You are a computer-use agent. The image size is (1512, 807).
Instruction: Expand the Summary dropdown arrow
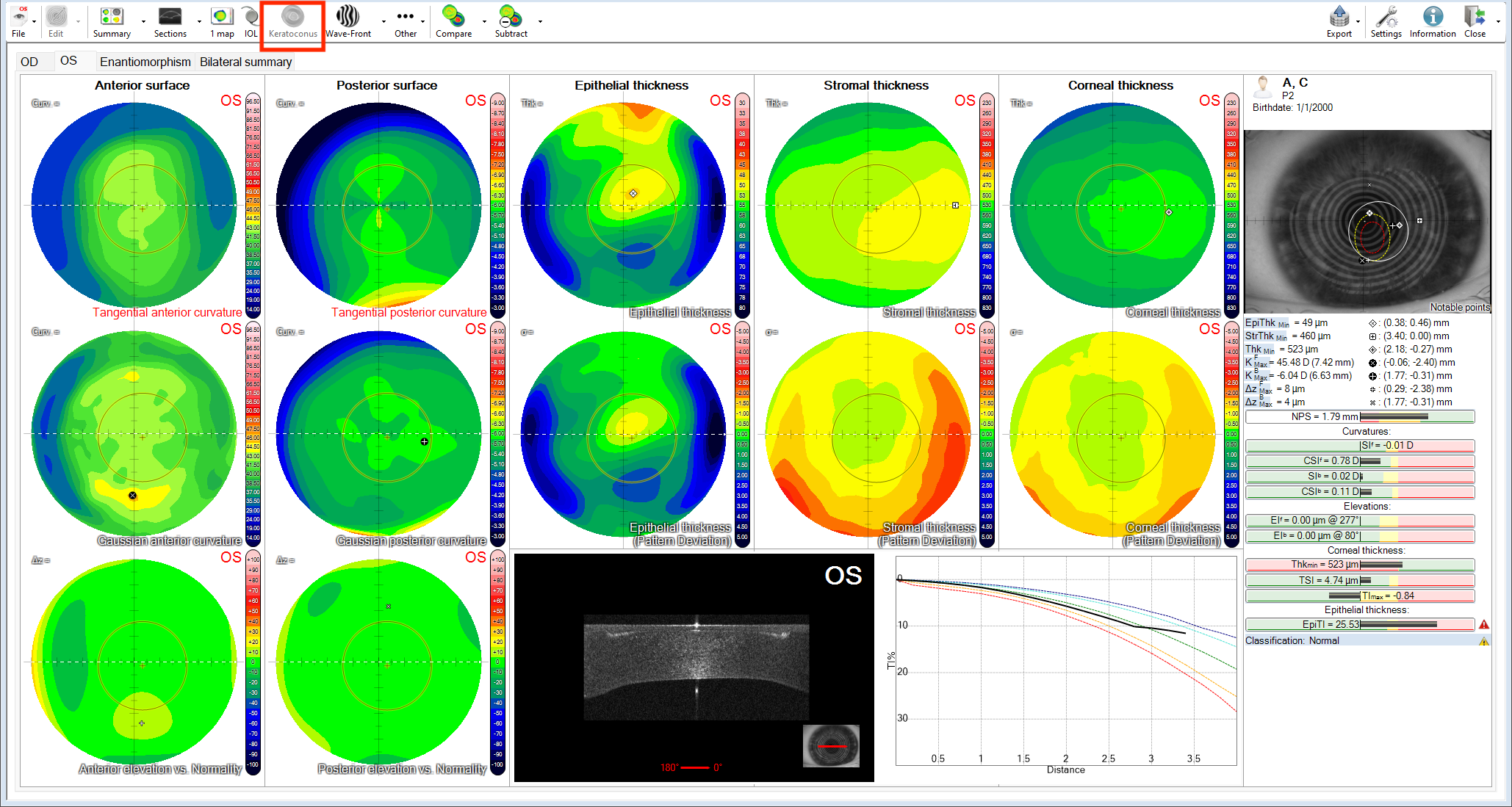pos(143,22)
